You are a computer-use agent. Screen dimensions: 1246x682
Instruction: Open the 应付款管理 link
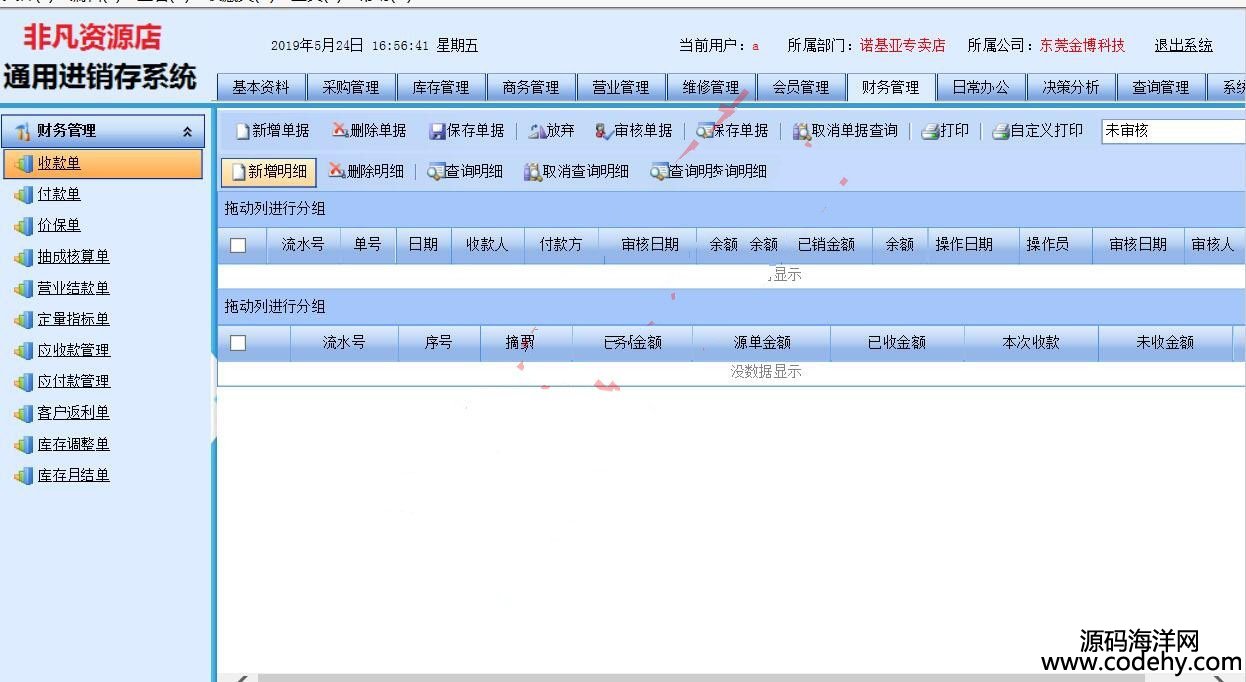point(74,381)
